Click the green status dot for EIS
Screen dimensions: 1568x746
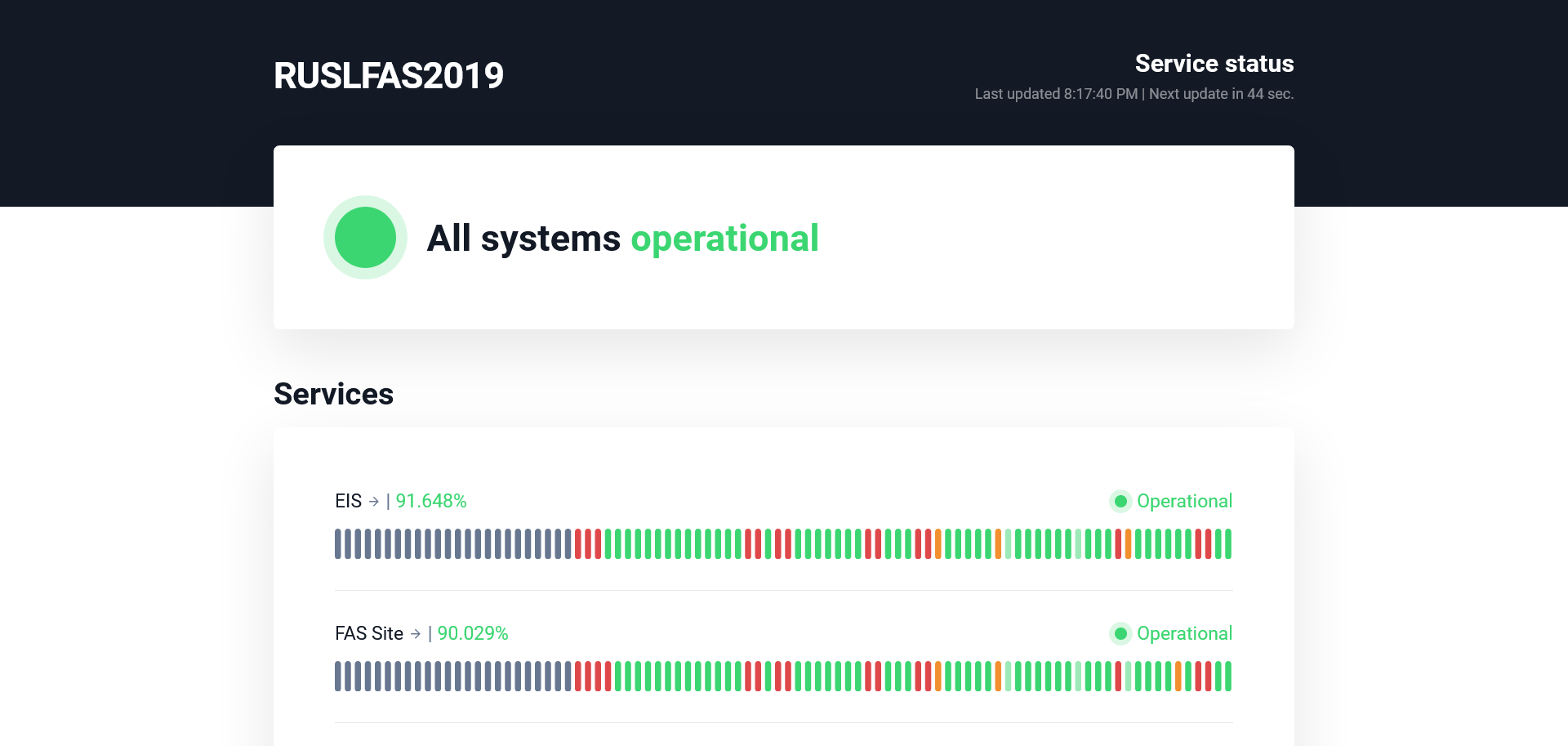click(1120, 502)
